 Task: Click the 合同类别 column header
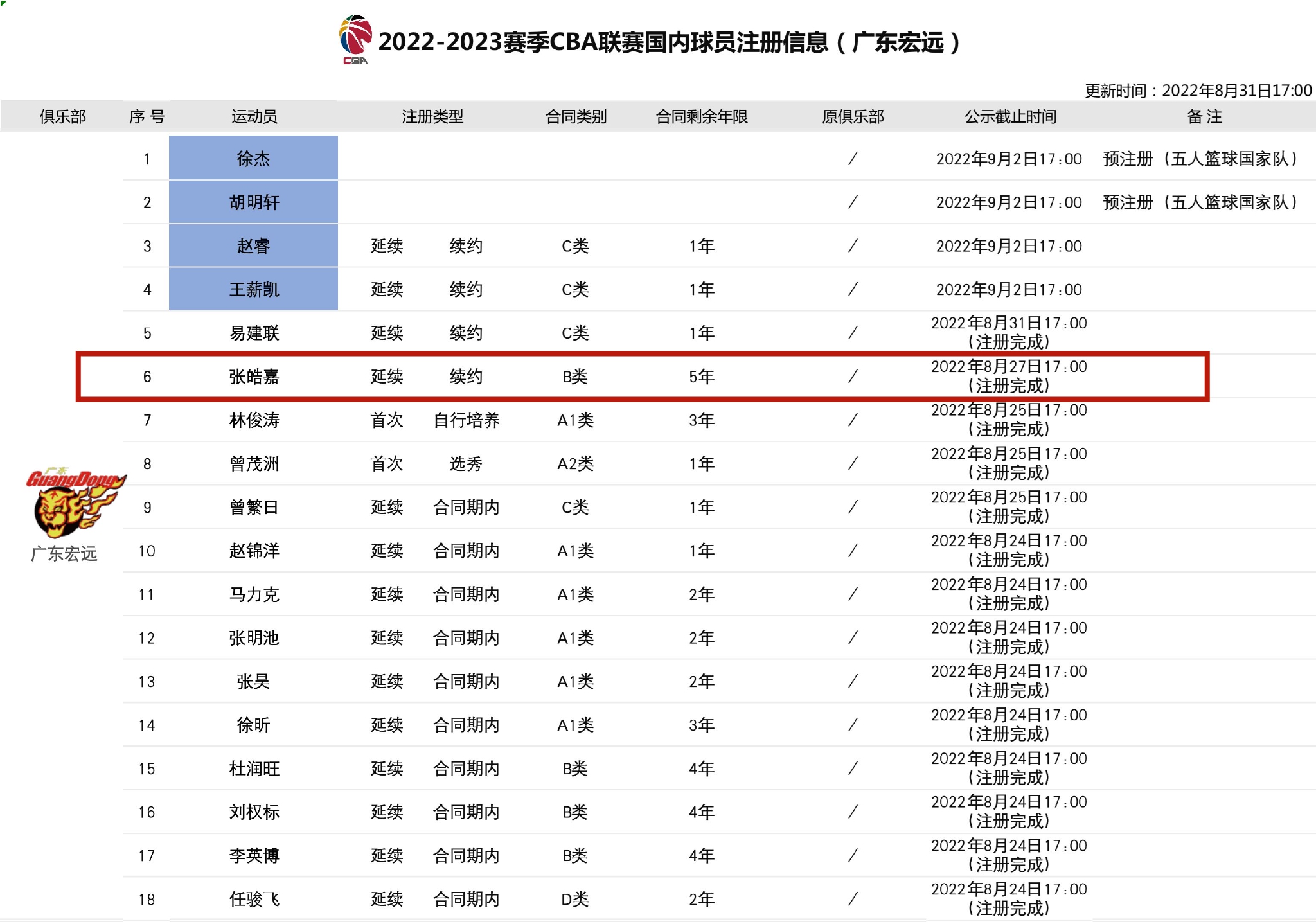pyautogui.click(x=576, y=116)
